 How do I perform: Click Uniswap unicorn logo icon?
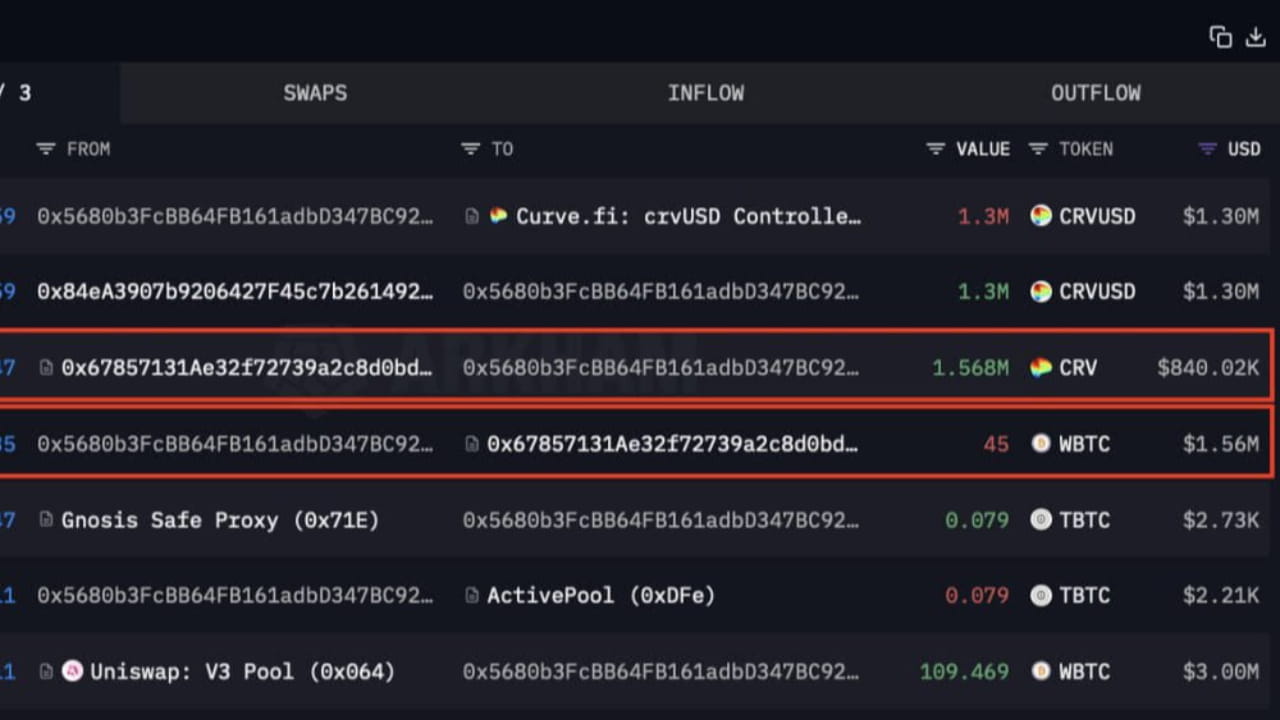click(x=72, y=671)
